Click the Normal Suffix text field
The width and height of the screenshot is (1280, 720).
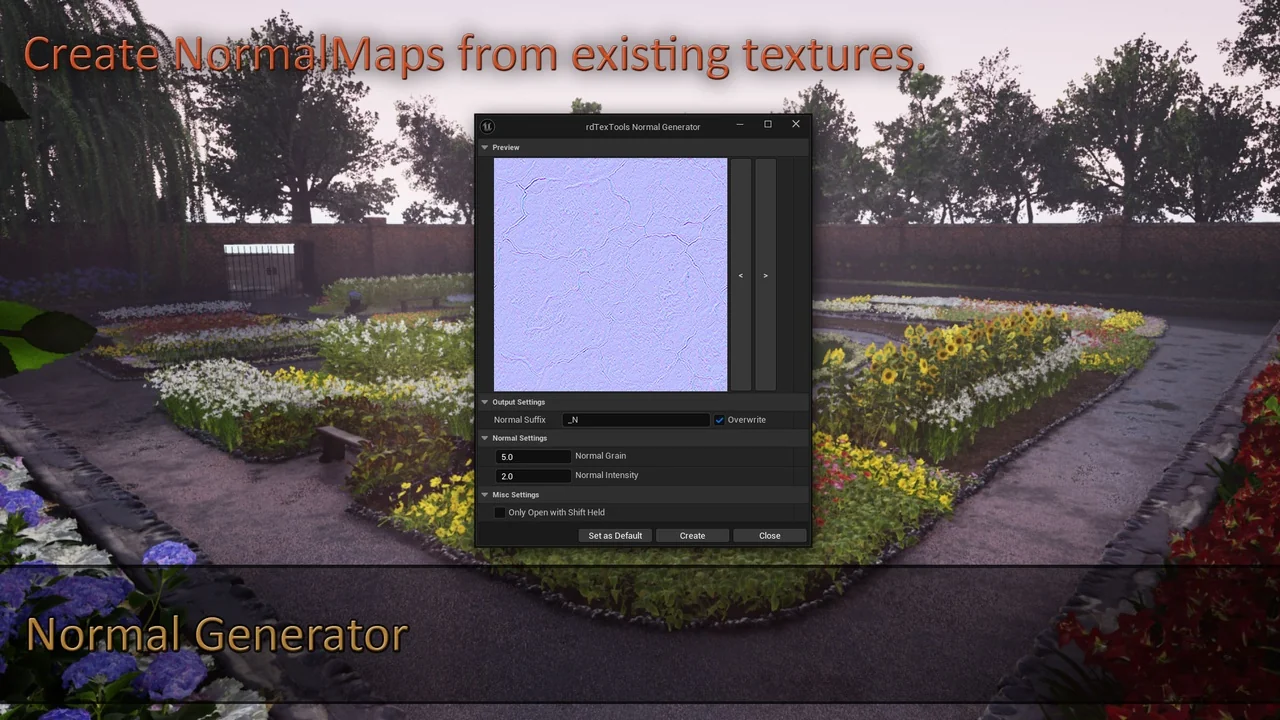(636, 420)
